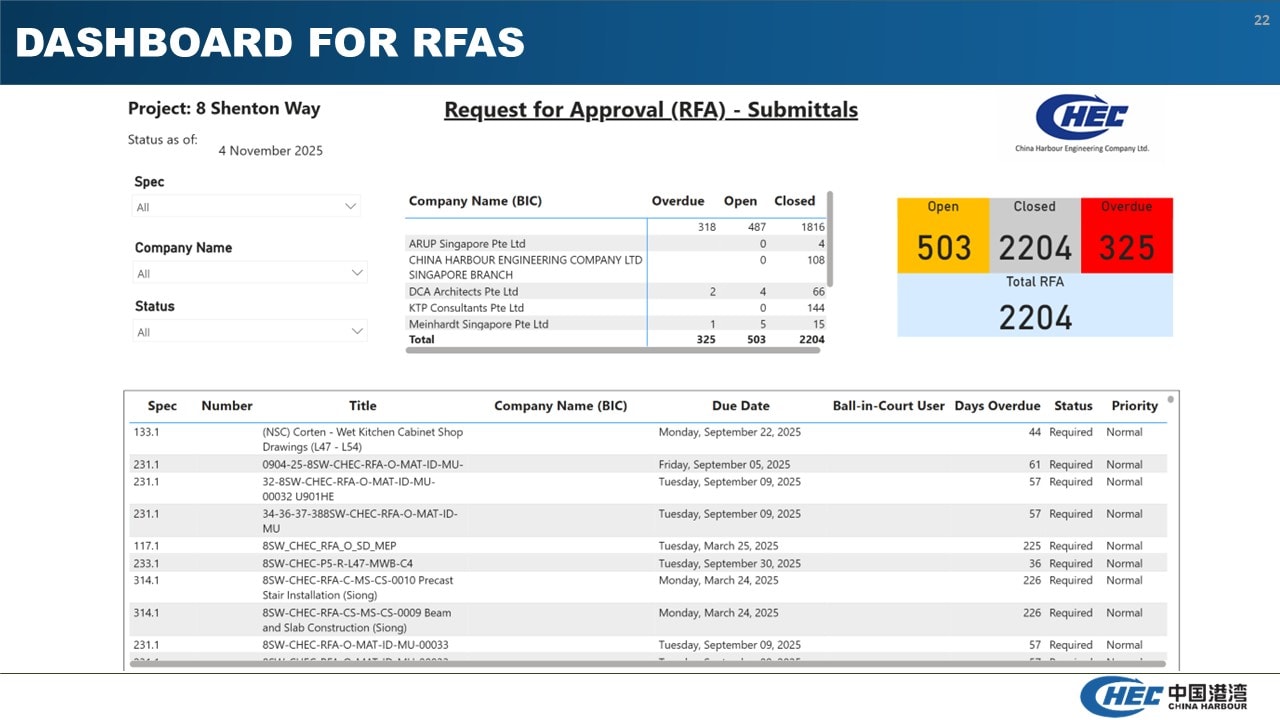Click the detail table horizontal scrollbar
The height and width of the screenshot is (720, 1280).
(647, 663)
